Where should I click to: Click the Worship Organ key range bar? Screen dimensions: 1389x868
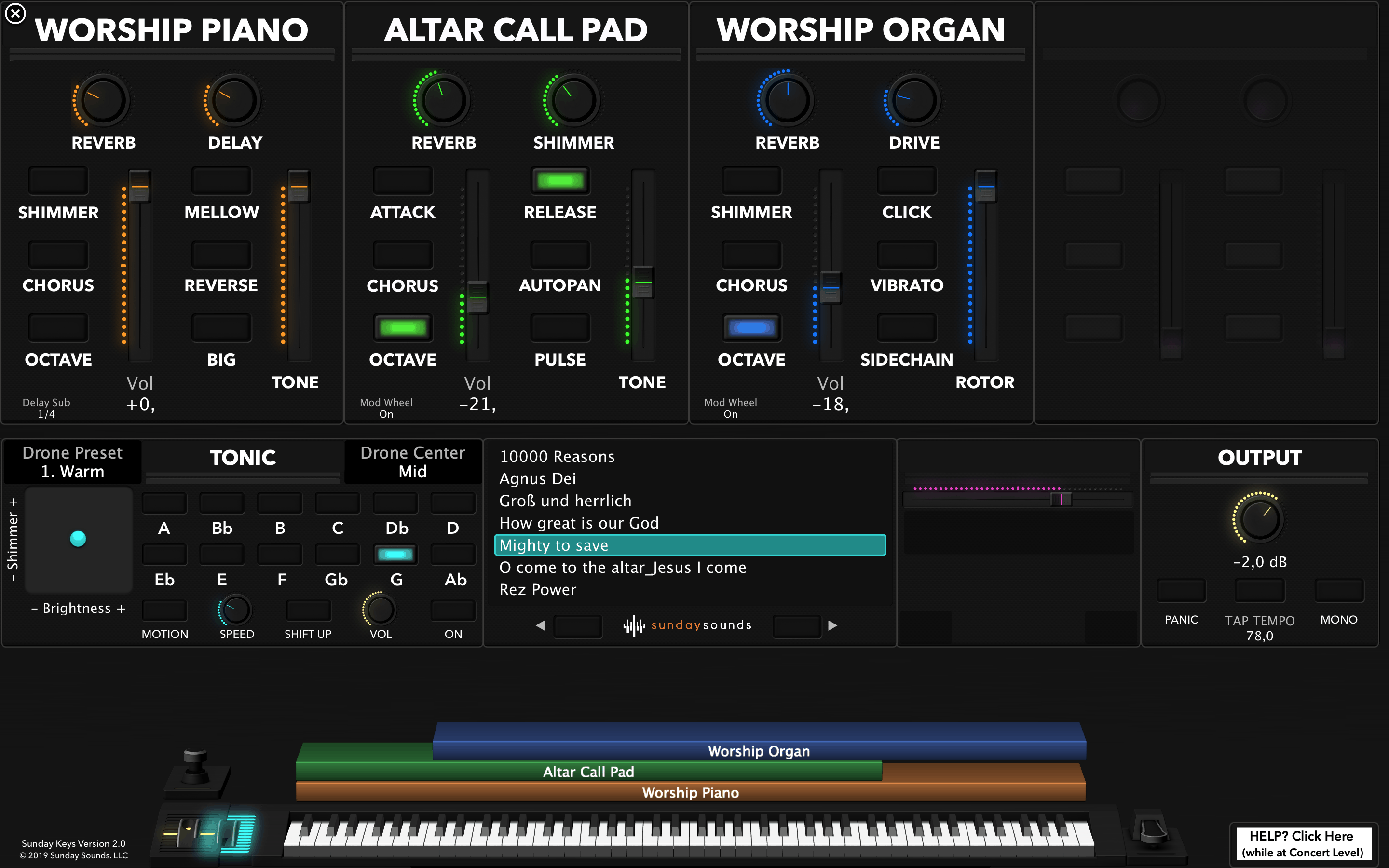coord(759,741)
